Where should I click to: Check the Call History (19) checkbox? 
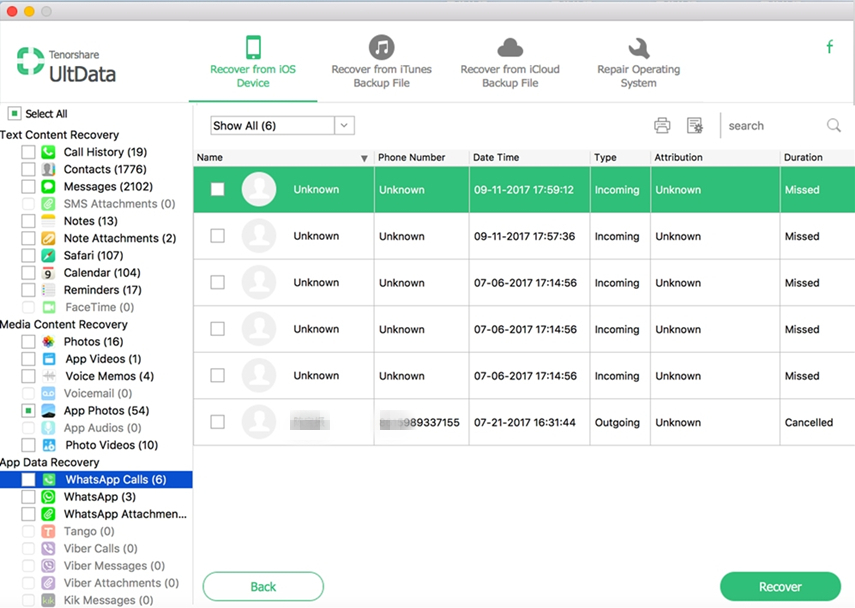[28, 152]
